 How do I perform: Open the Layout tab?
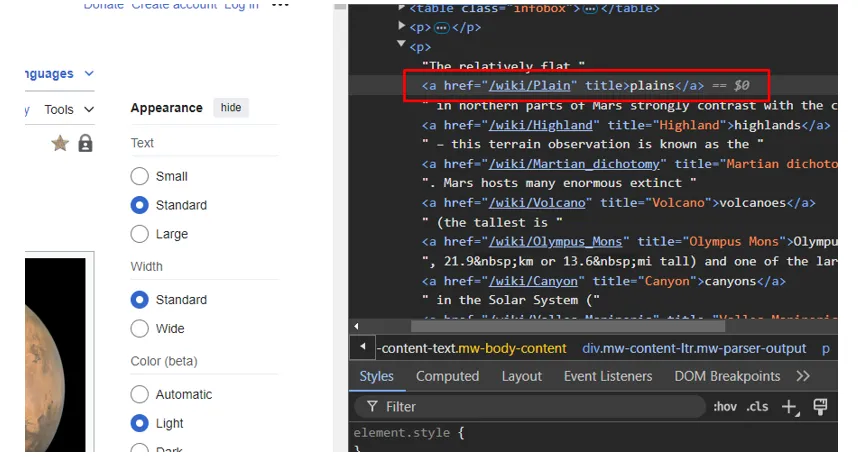pyautogui.click(x=521, y=376)
